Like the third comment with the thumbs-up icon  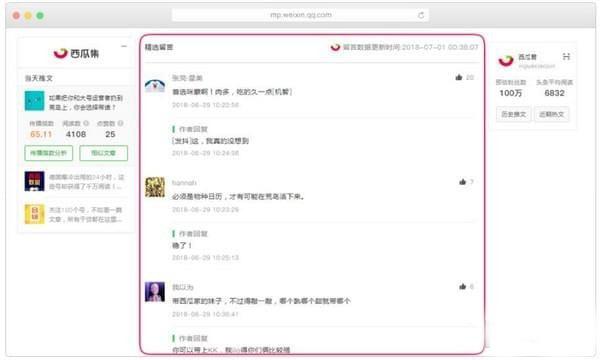(x=463, y=287)
